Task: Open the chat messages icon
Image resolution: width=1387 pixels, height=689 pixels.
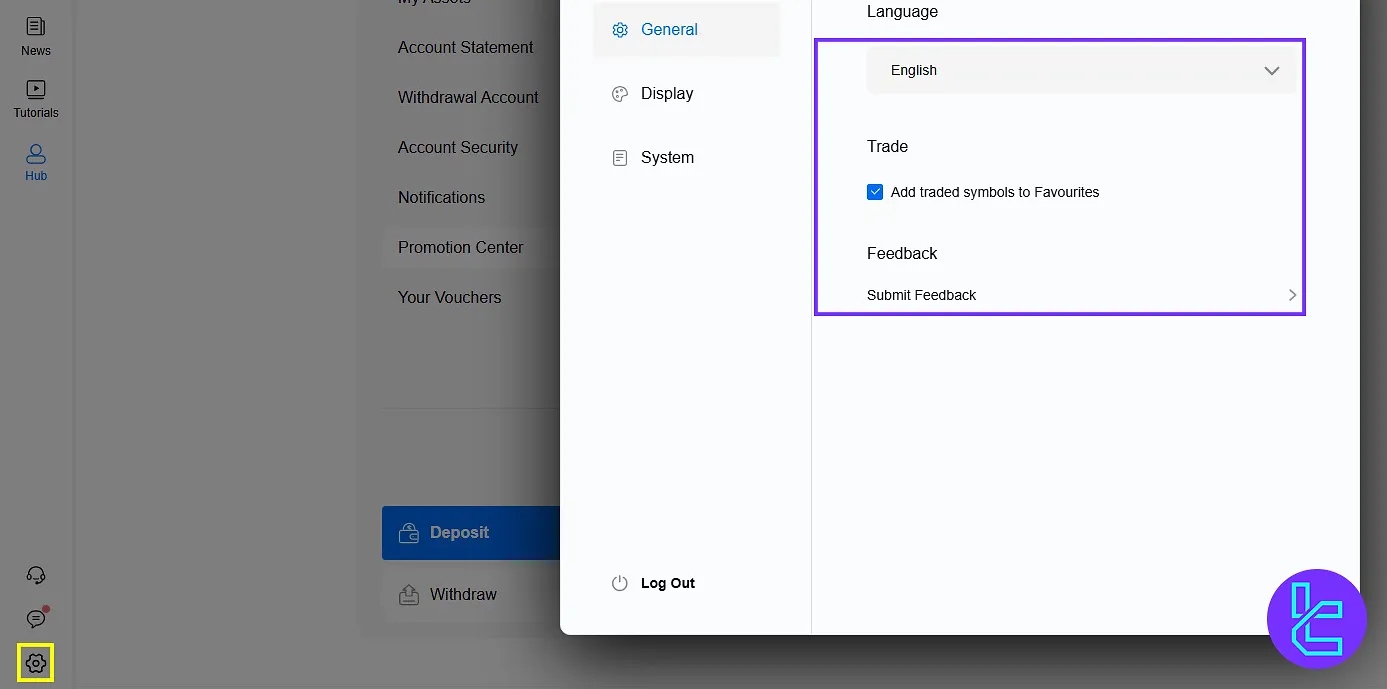Action: (x=36, y=619)
